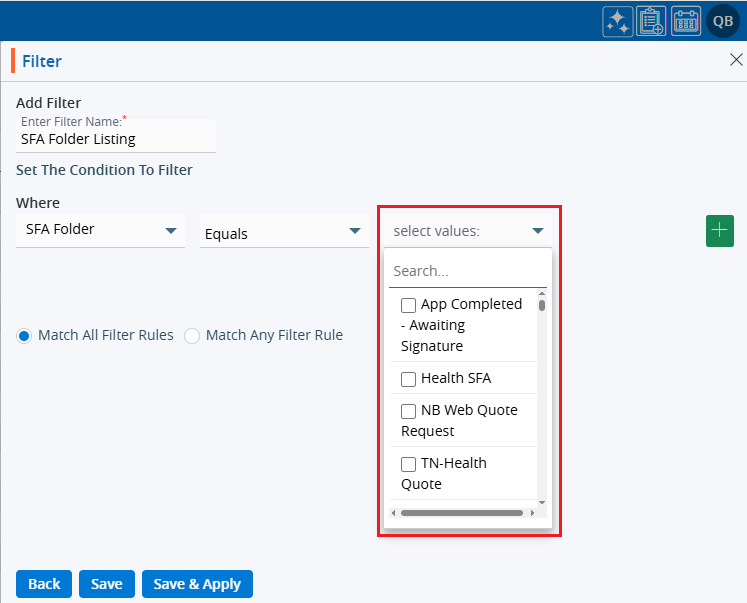Click the AI sparkle icon in header
Screen dimensions: 747x603
tap(618, 21)
